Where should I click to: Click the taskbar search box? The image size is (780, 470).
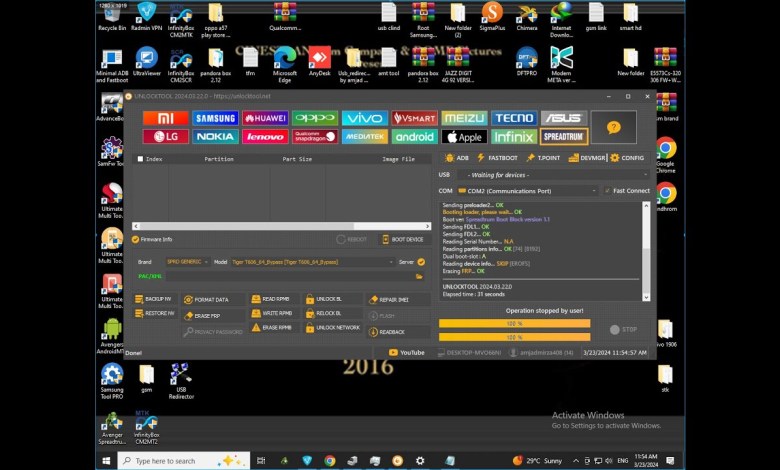coord(184,461)
